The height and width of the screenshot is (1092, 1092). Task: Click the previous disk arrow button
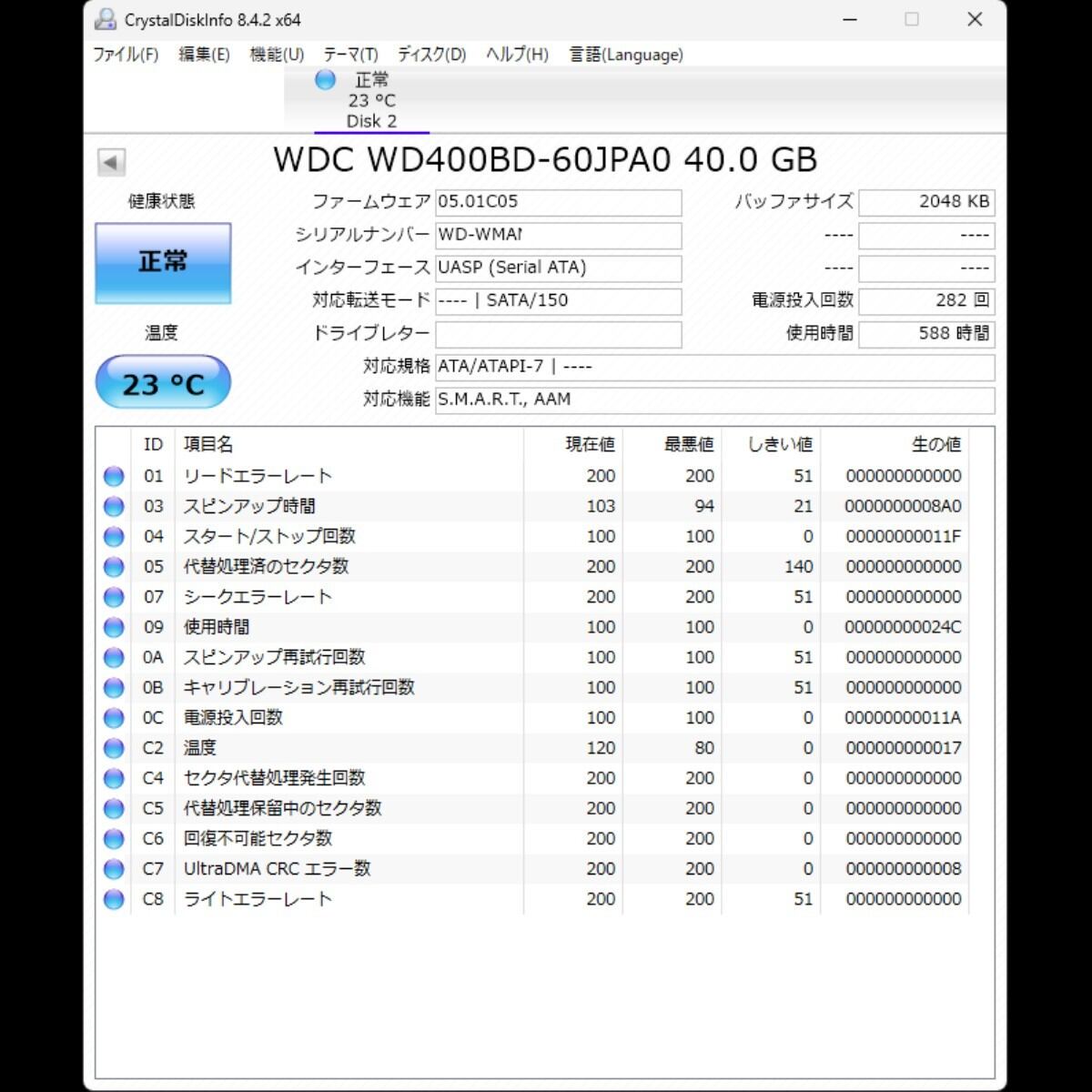tap(111, 162)
